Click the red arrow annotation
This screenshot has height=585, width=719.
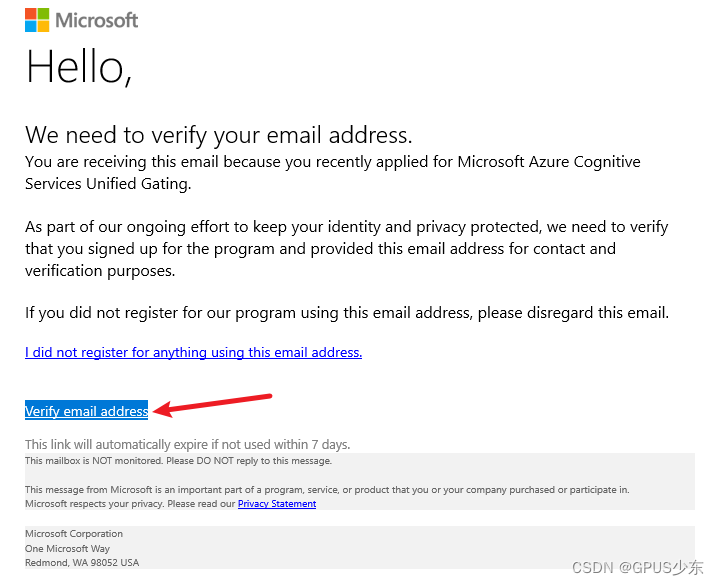tap(213, 405)
